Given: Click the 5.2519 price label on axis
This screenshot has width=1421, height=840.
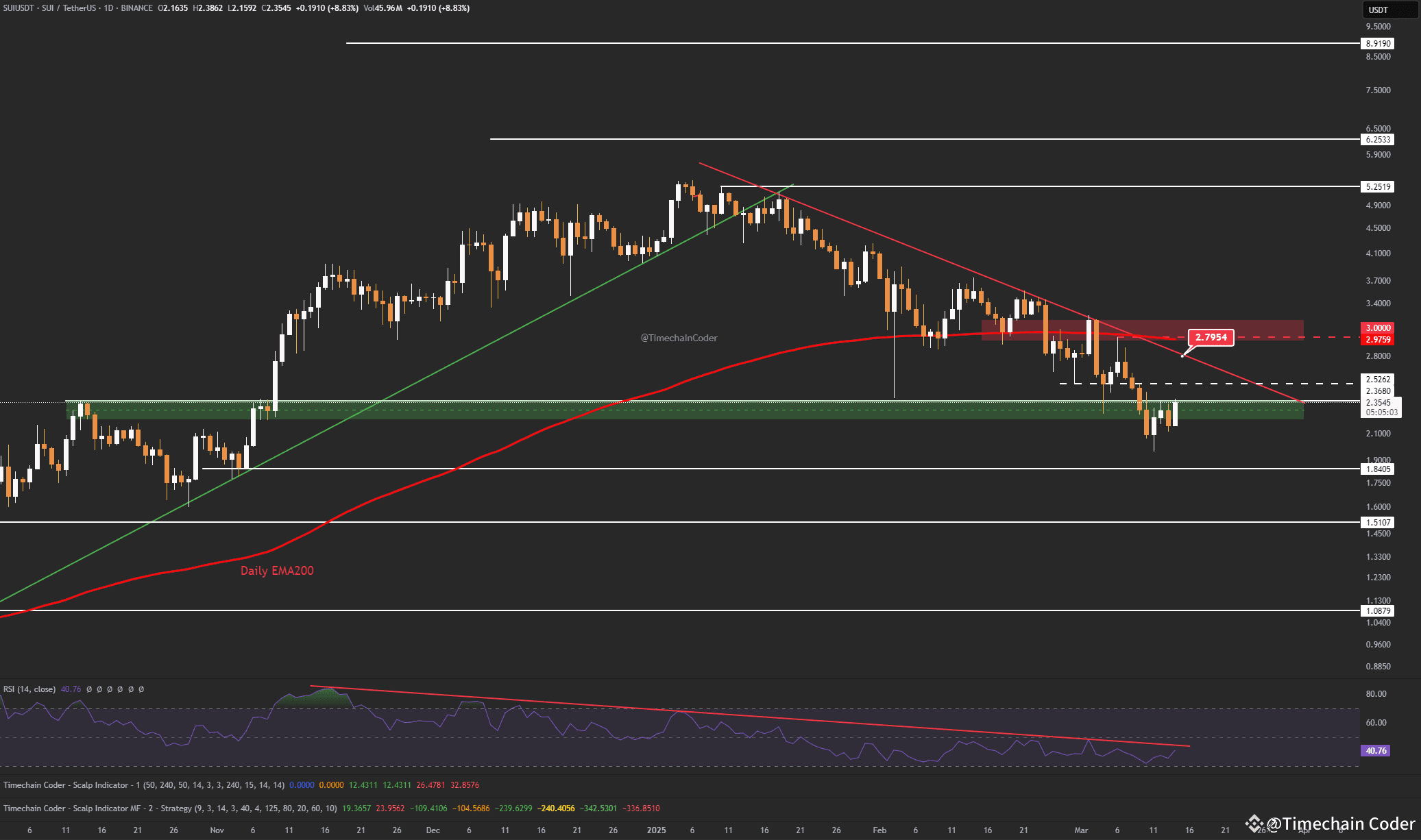Looking at the screenshot, I should click(1378, 186).
